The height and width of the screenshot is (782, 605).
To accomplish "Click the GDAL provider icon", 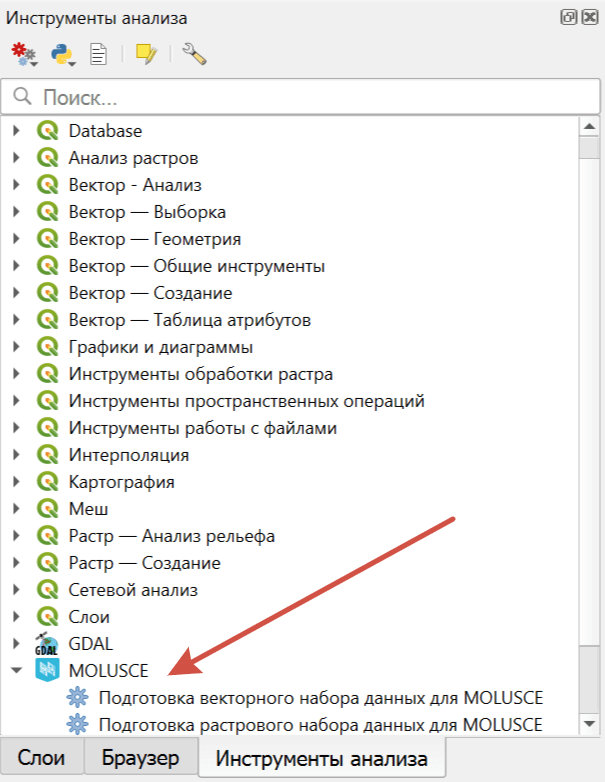I will (x=47, y=644).
